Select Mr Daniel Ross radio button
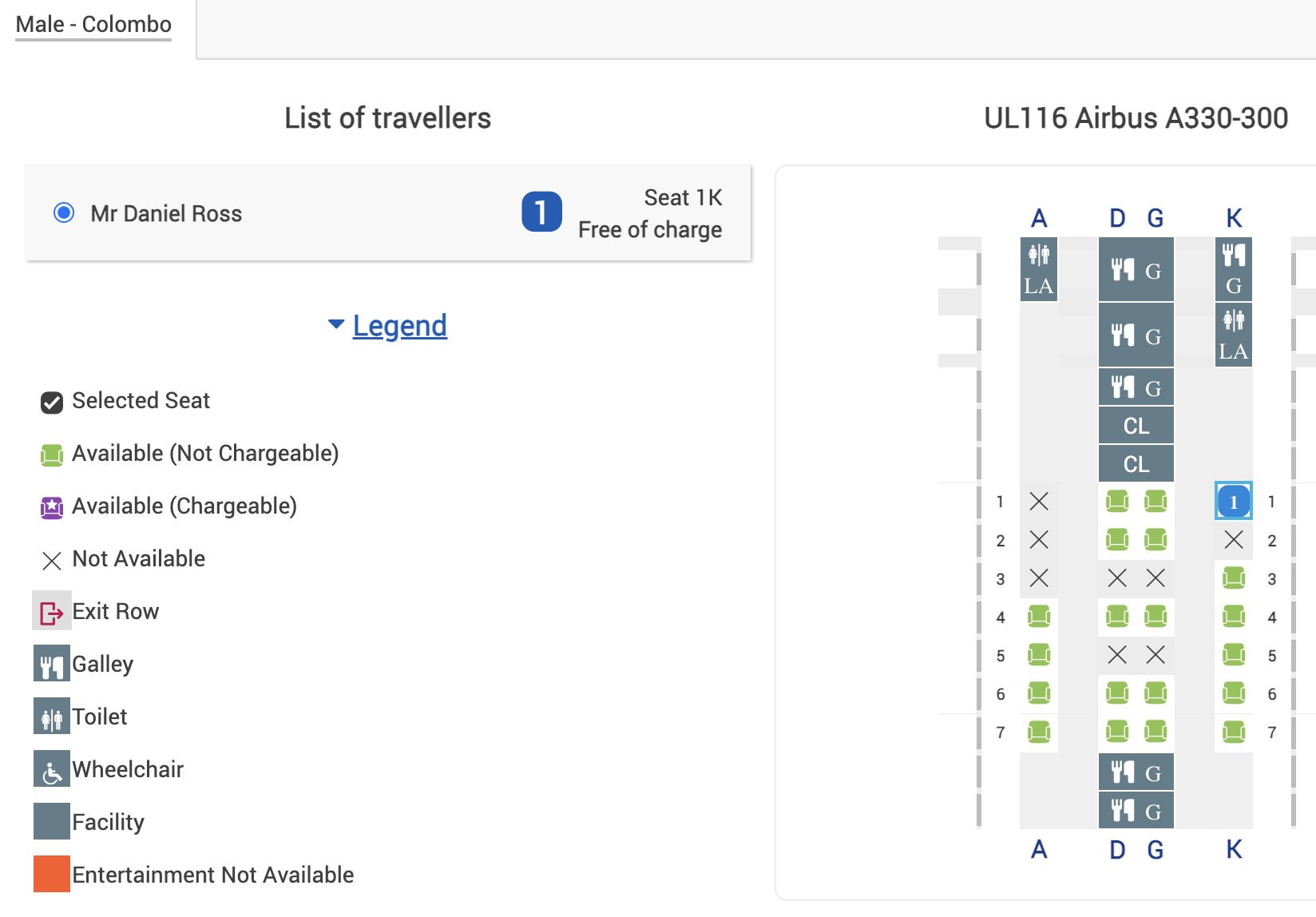This screenshot has width=1316, height=917. (64, 212)
